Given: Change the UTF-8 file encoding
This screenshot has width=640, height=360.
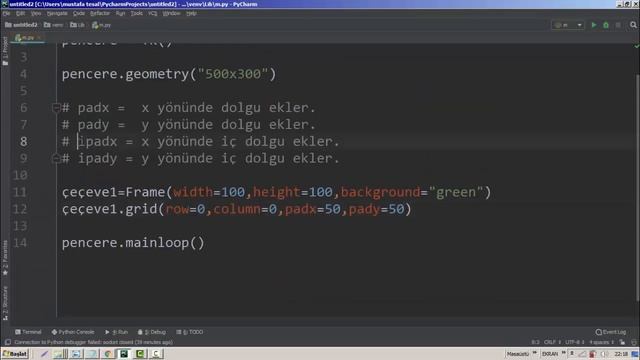Looking at the screenshot, I should 575,342.
